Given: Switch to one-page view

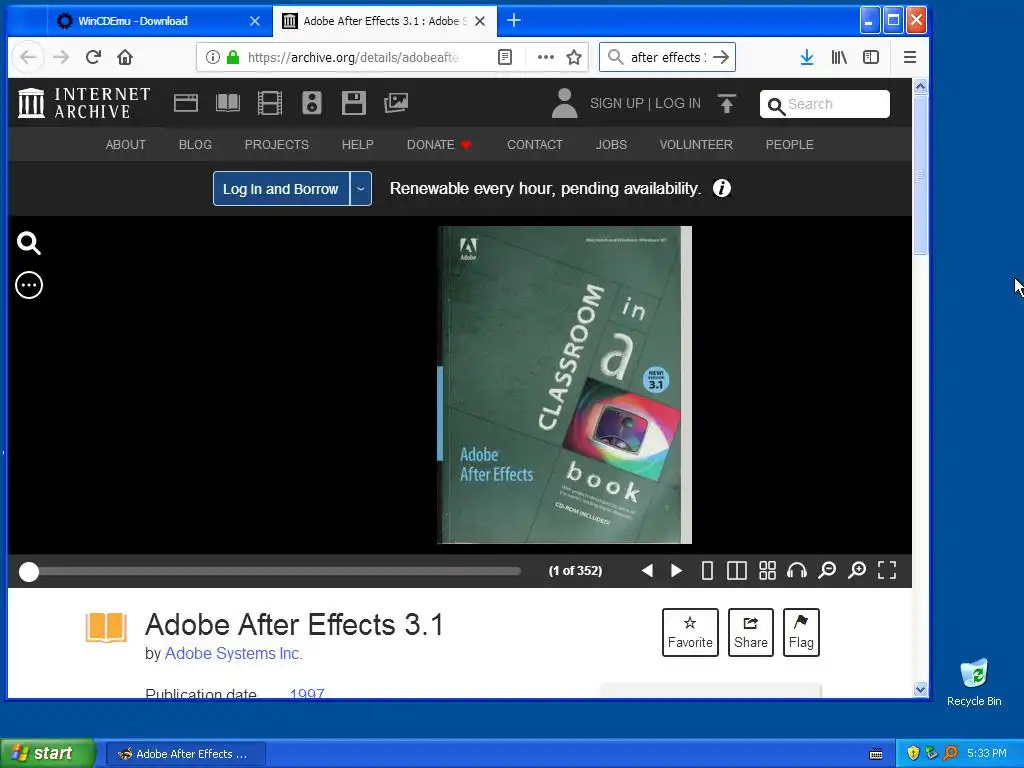Looking at the screenshot, I should (x=707, y=571).
